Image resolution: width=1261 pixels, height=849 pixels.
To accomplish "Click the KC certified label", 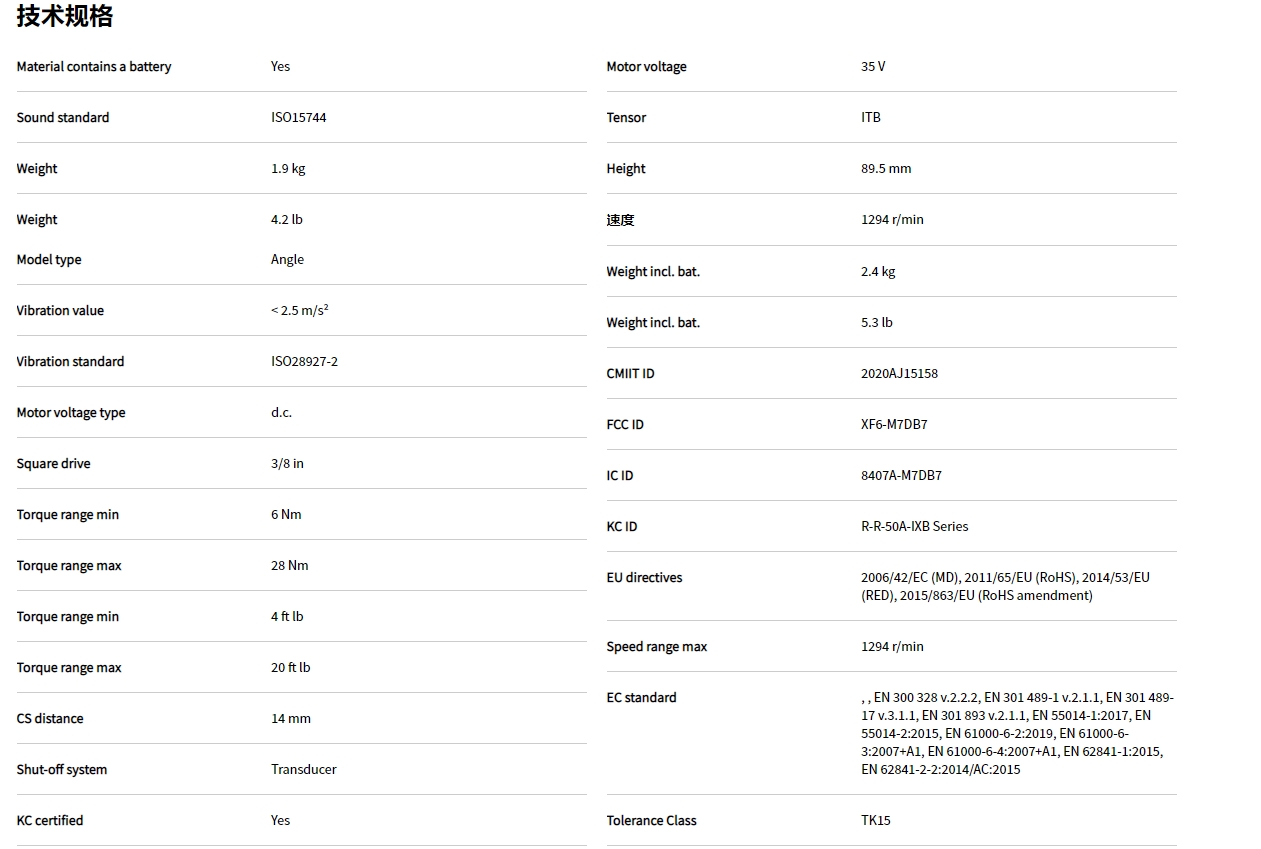I will [50, 821].
